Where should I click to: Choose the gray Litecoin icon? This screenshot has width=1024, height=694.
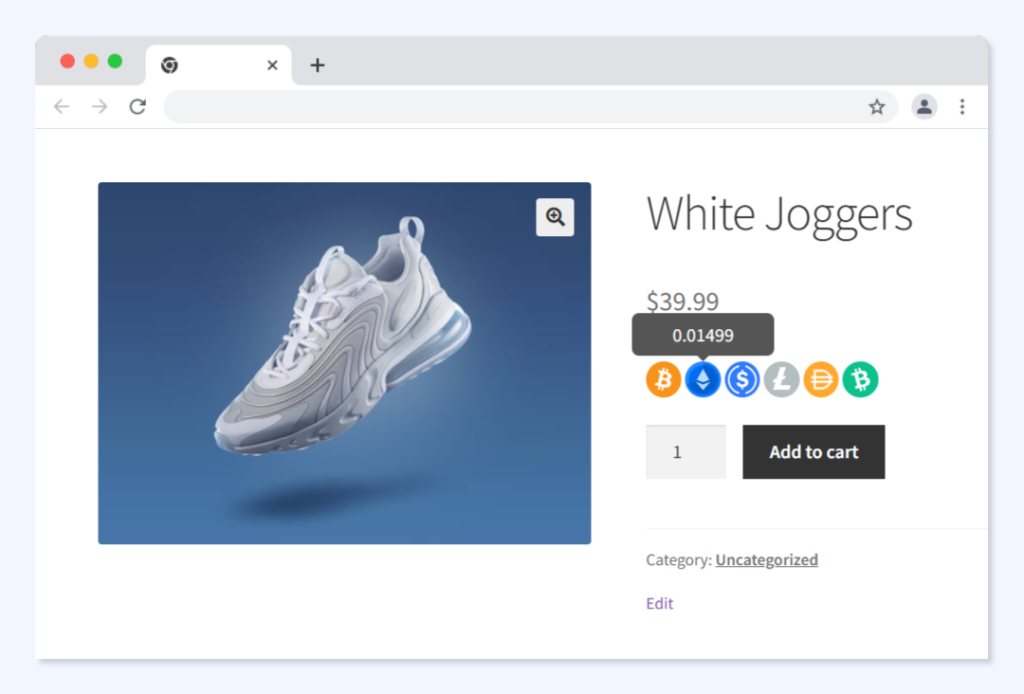coord(781,380)
